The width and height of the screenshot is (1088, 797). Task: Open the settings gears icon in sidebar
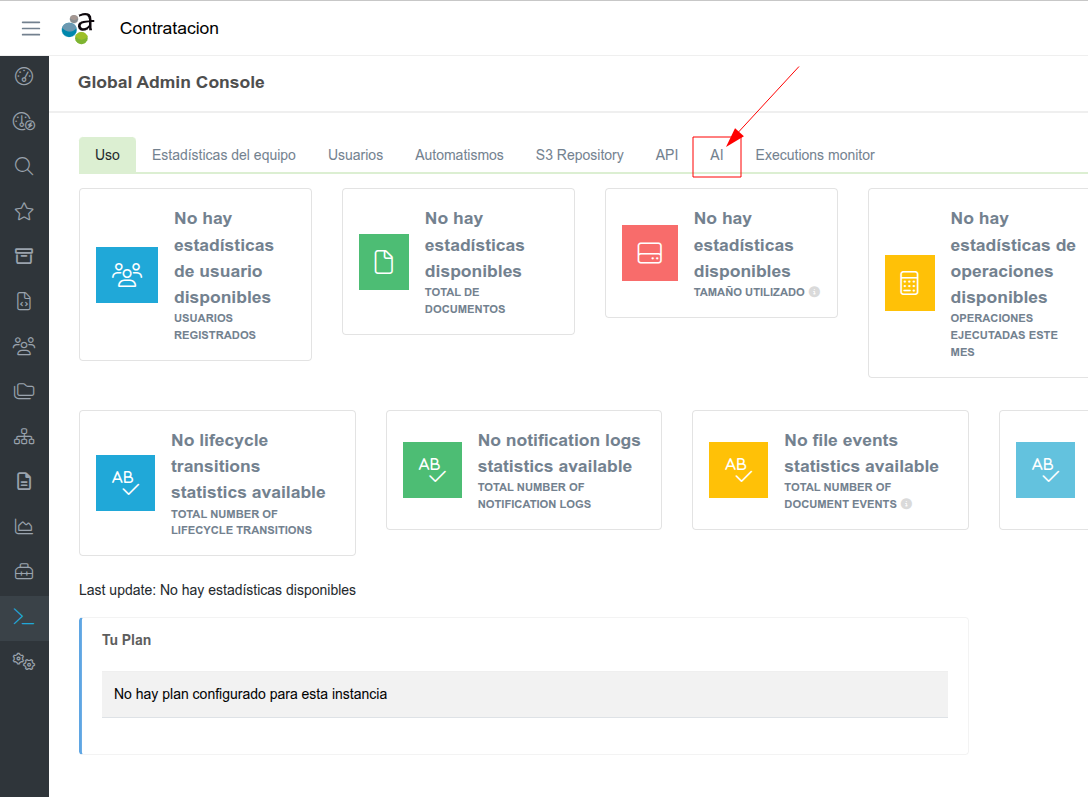coord(24,661)
